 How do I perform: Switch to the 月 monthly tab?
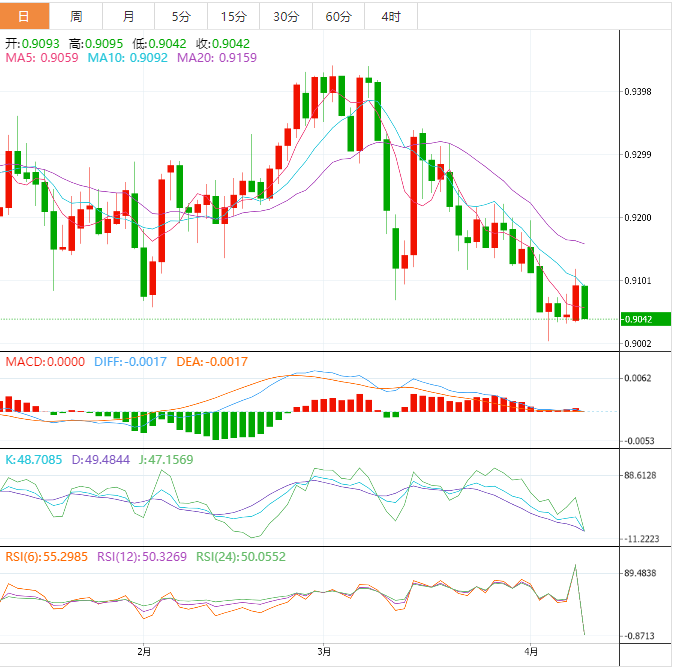(128, 16)
